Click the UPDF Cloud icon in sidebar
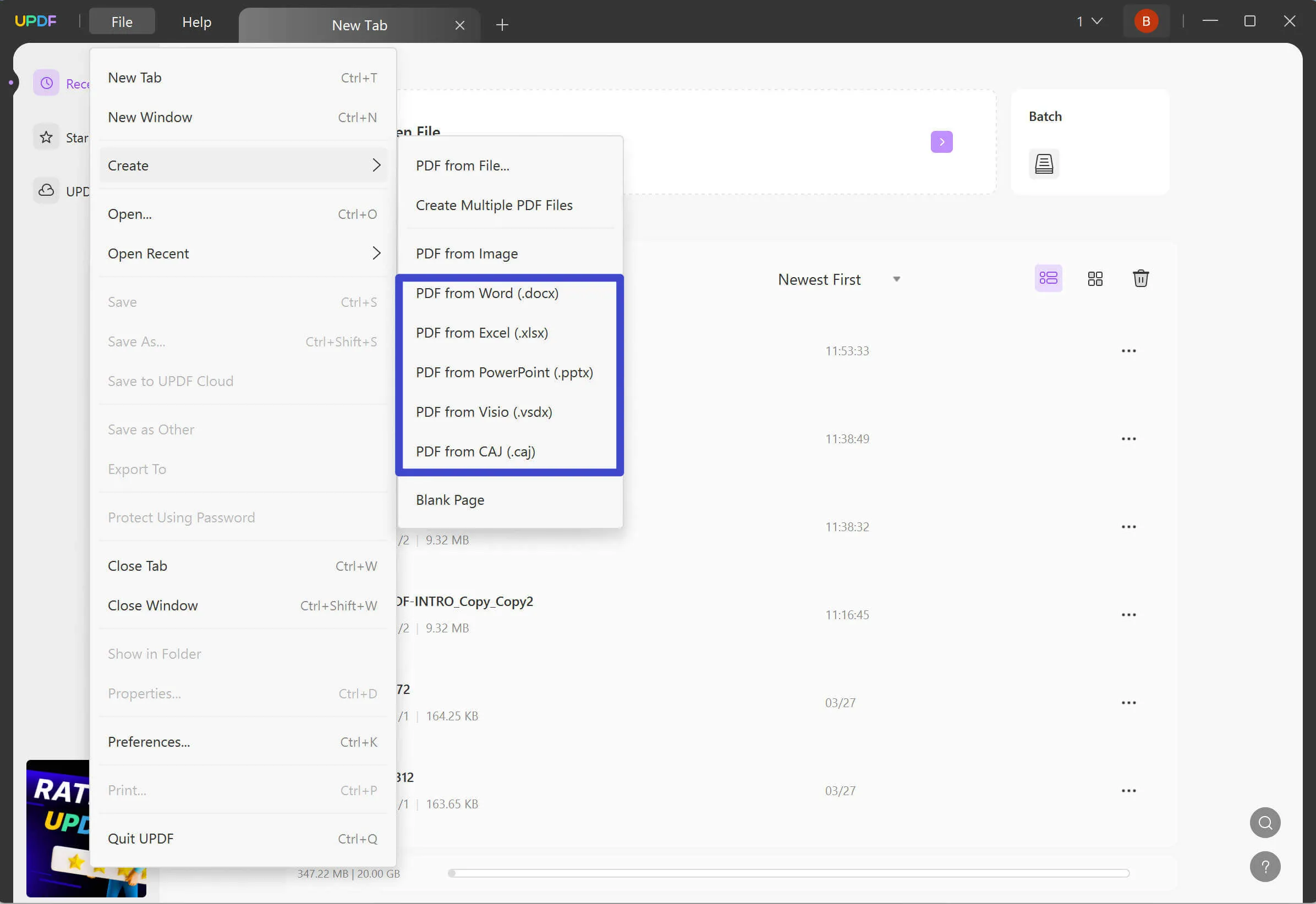The image size is (1316, 904). click(x=46, y=191)
